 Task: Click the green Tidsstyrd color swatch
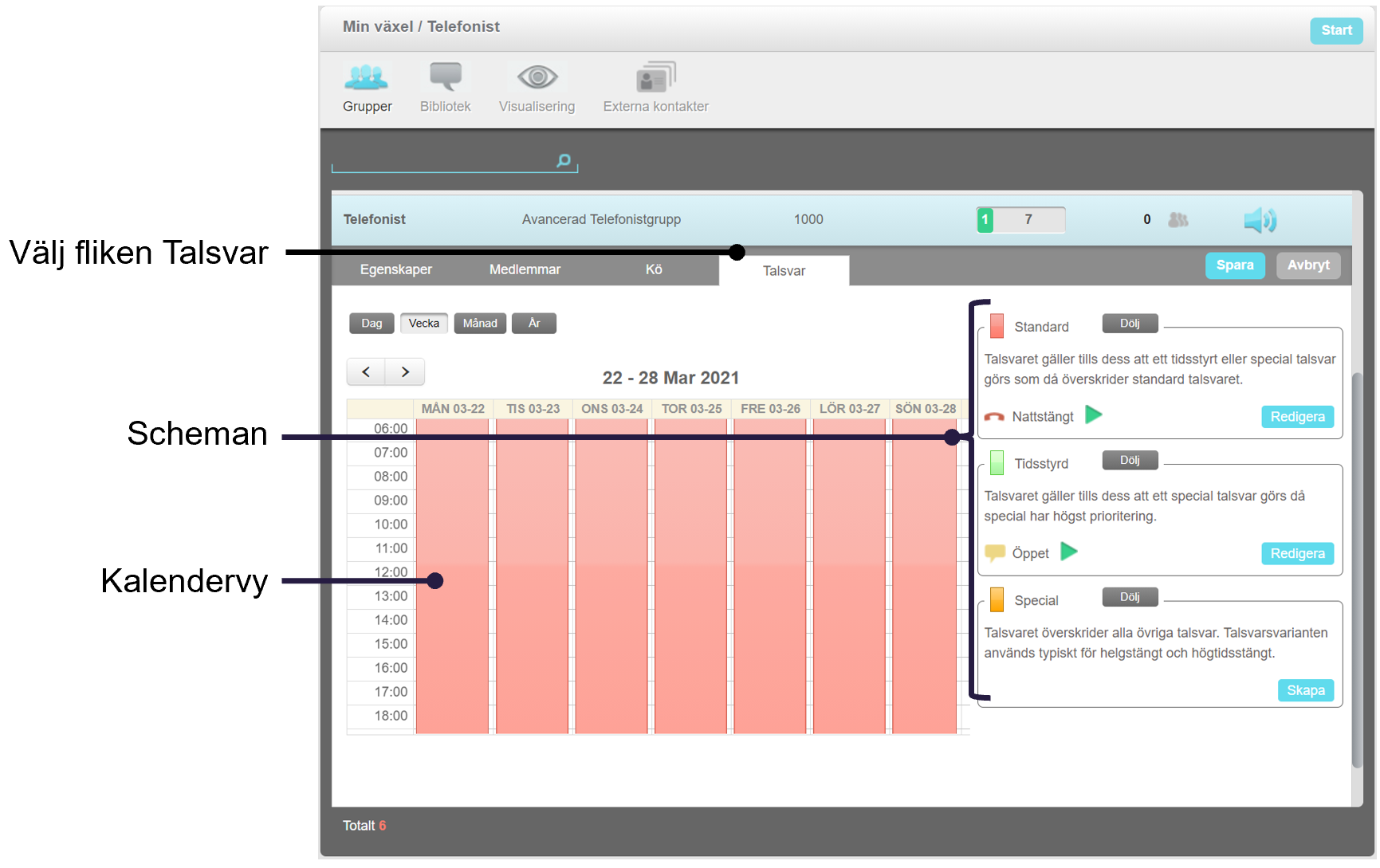point(997,463)
